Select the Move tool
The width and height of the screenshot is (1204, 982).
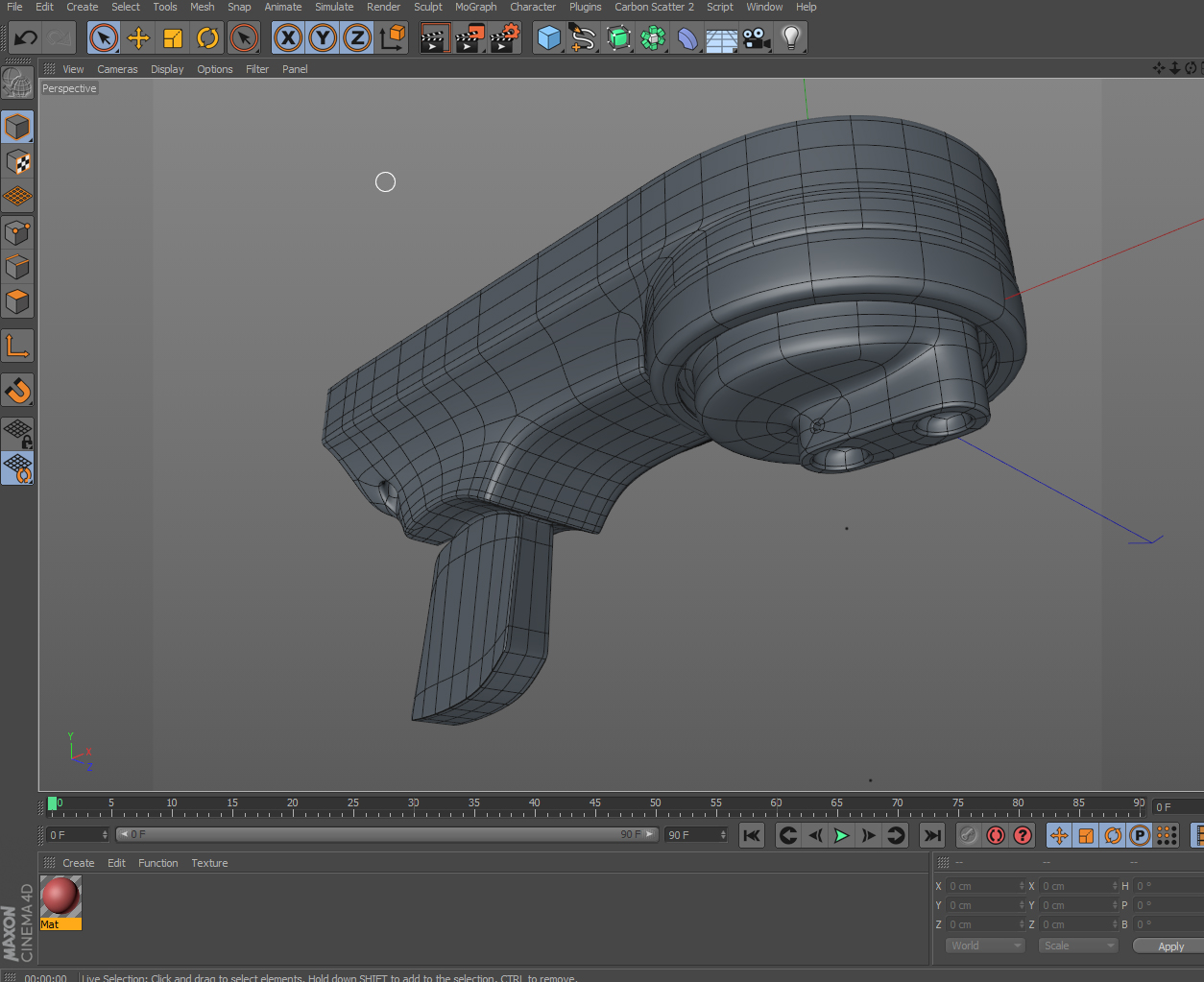pos(138,38)
